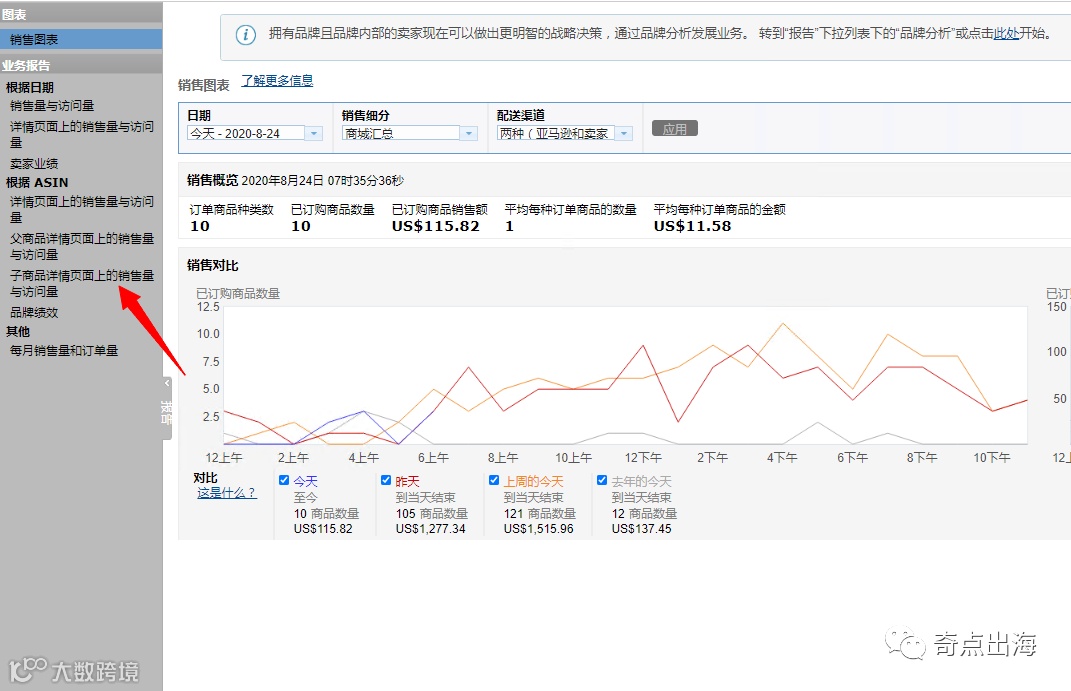This screenshot has width=1071, height=691.
Task: Uncheck the 上周的今天 comparison checkbox
Action: (x=494, y=480)
